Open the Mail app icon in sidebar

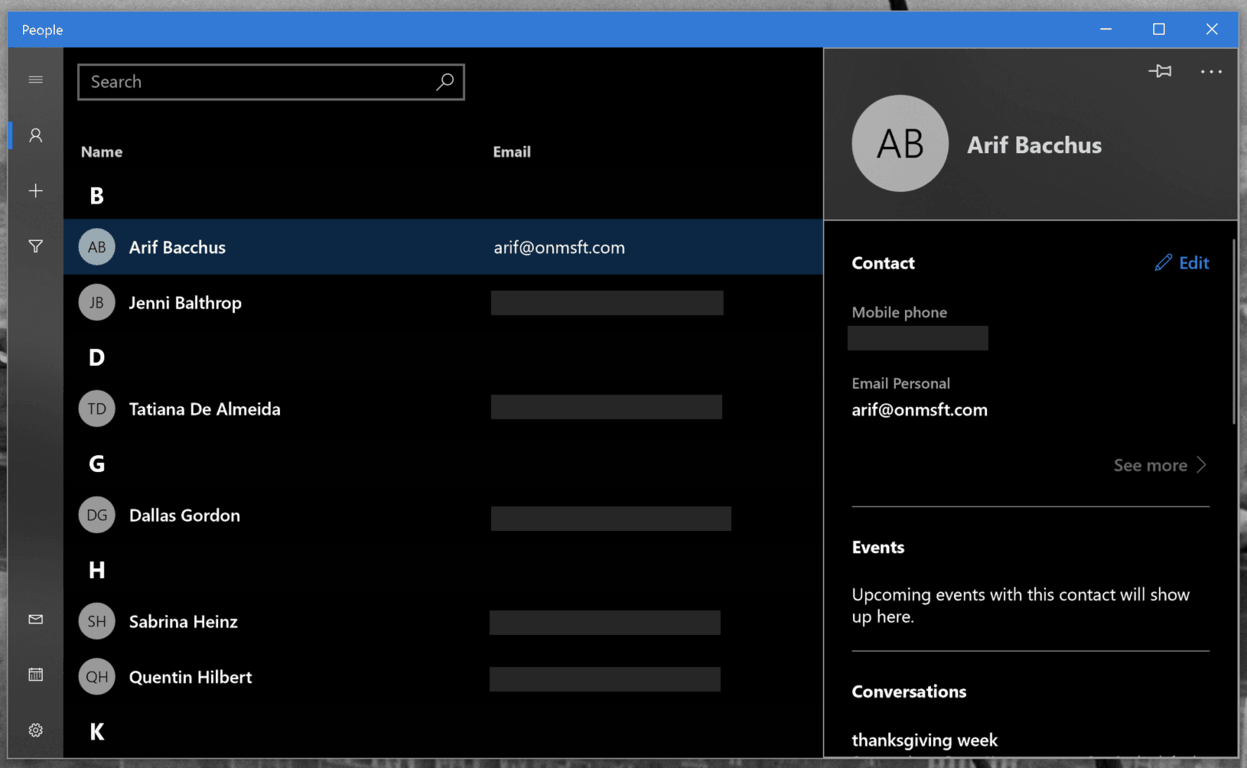coord(36,620)
